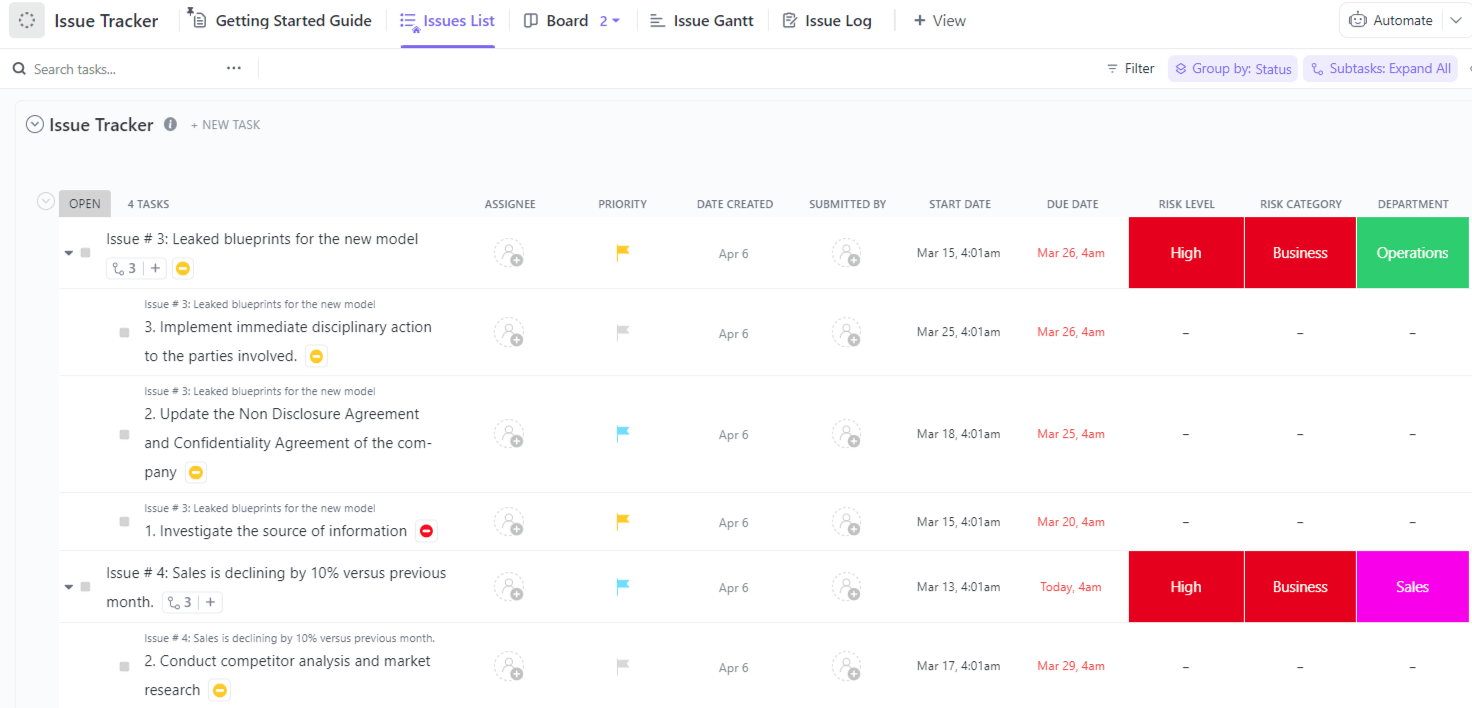The image size is (1472, 708).
Task: Click the info icon beside Issue Tracker heading
Action: pos(170,125)
